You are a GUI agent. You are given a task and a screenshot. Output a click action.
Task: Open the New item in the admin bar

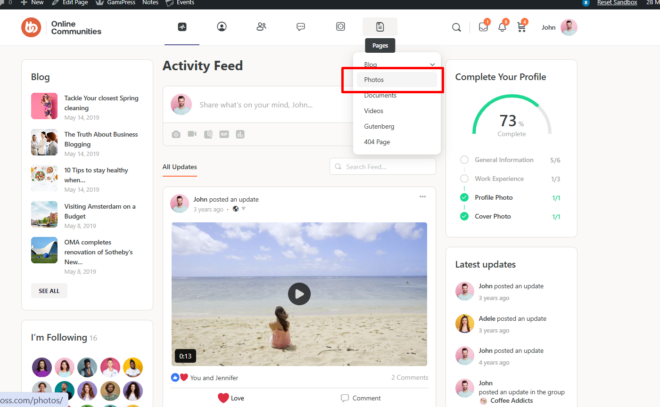(x=32, y=3)
